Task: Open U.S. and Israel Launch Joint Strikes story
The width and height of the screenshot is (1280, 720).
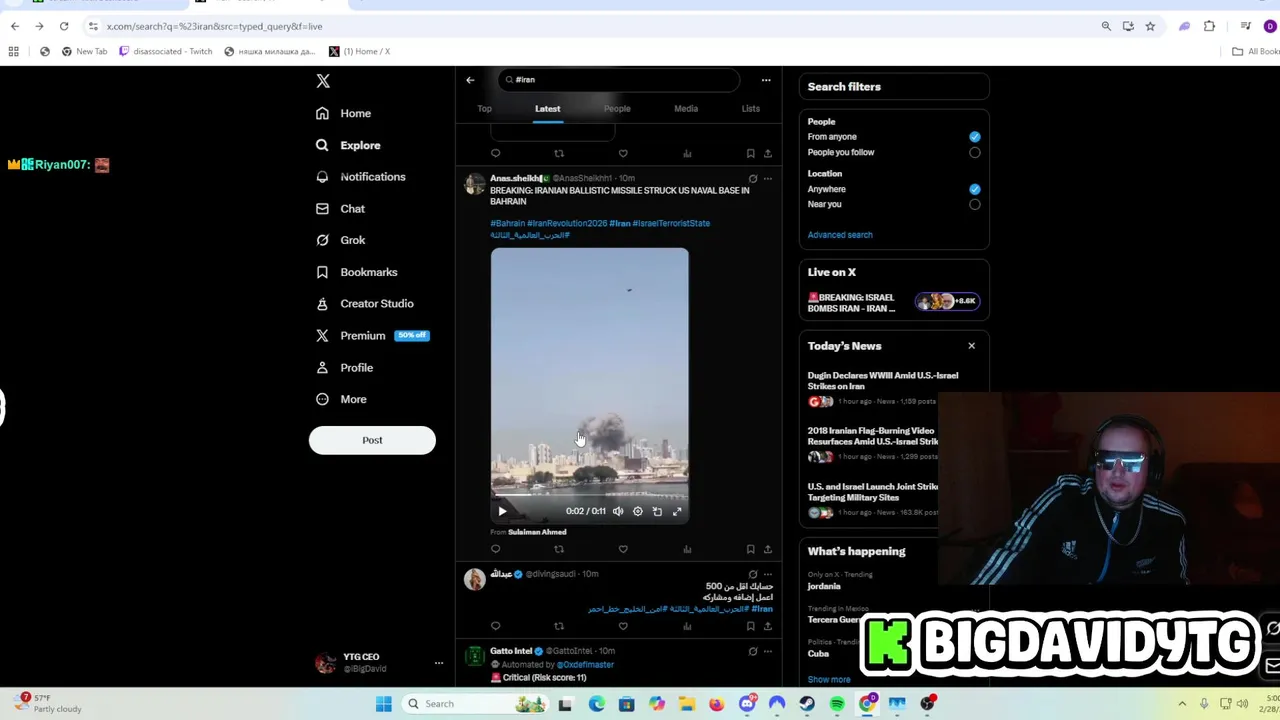Action: point(872,492)
